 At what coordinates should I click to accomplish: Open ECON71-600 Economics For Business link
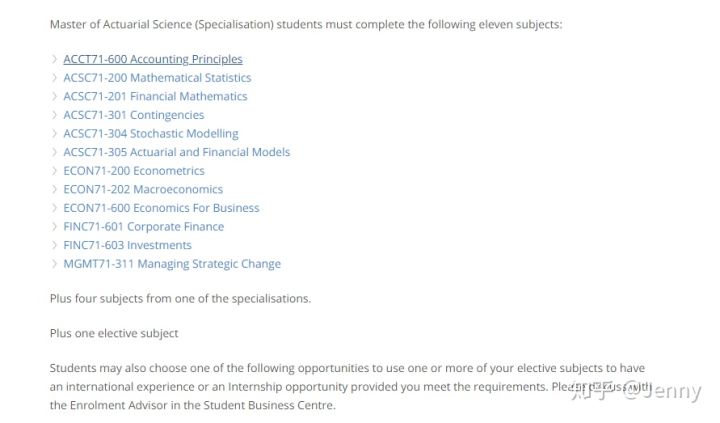(x=161, y=208)
